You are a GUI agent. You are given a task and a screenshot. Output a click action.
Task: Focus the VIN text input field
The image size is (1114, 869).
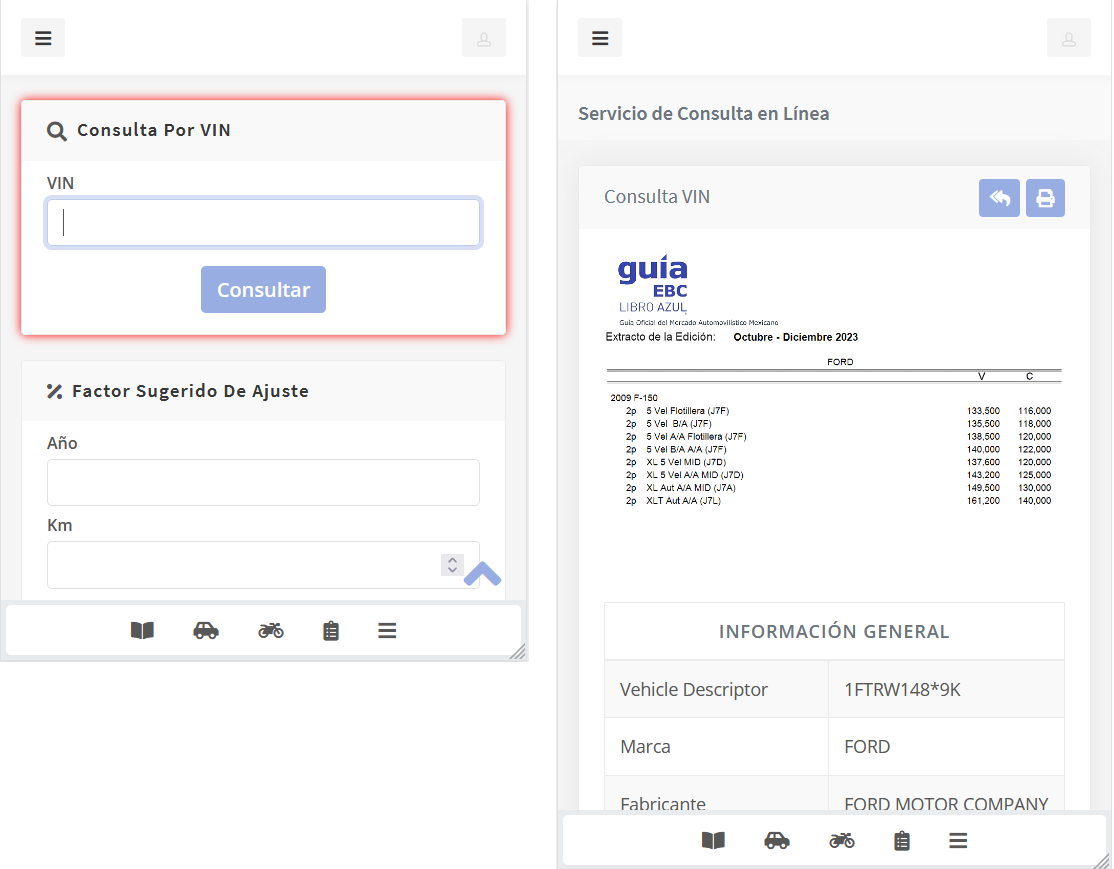pyautogui.click(x=263, y=223)
